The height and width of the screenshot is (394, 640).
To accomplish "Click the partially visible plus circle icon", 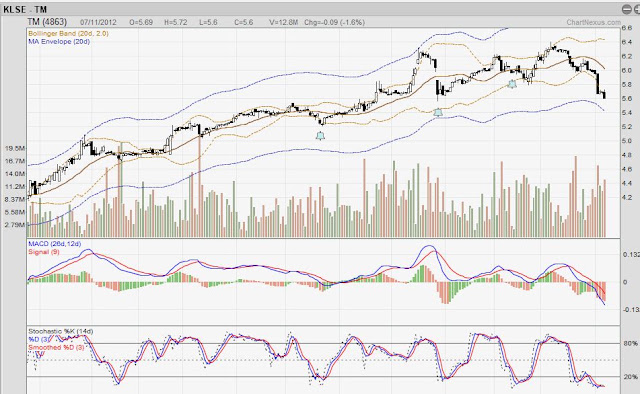I will [637, 9].
